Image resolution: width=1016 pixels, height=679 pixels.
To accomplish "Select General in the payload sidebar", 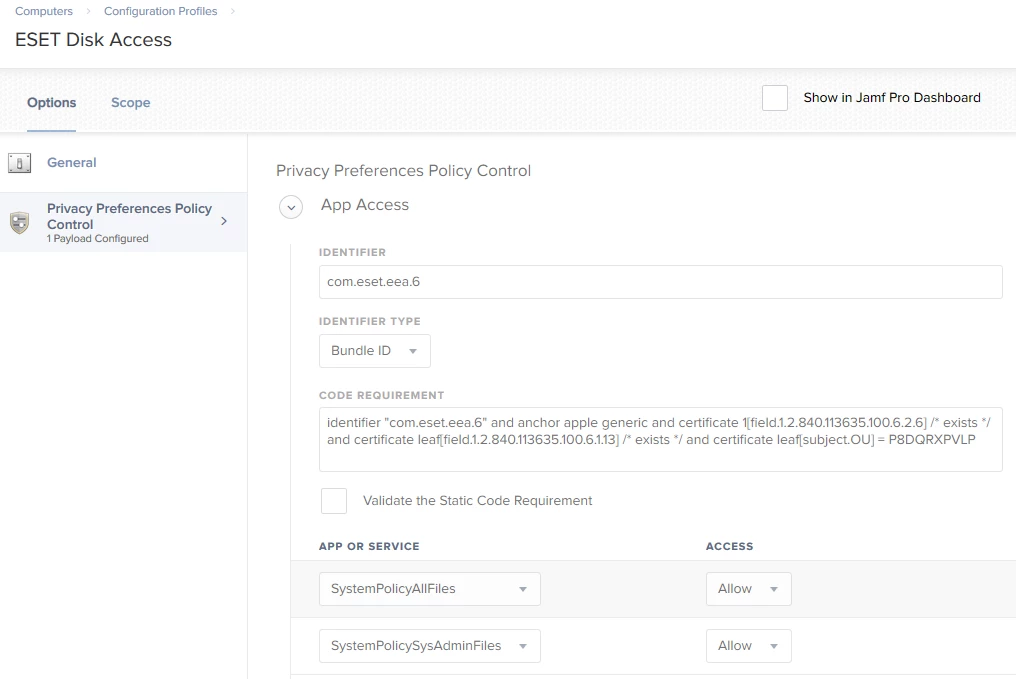I will pyautogui.click(x=72, y=163).
